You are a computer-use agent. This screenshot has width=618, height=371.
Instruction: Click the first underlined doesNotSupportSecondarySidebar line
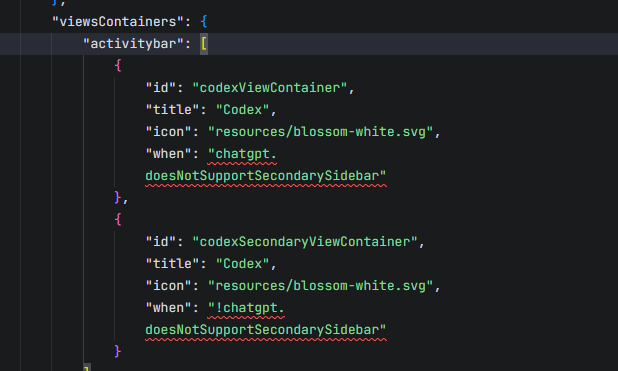tap(266, 176)
